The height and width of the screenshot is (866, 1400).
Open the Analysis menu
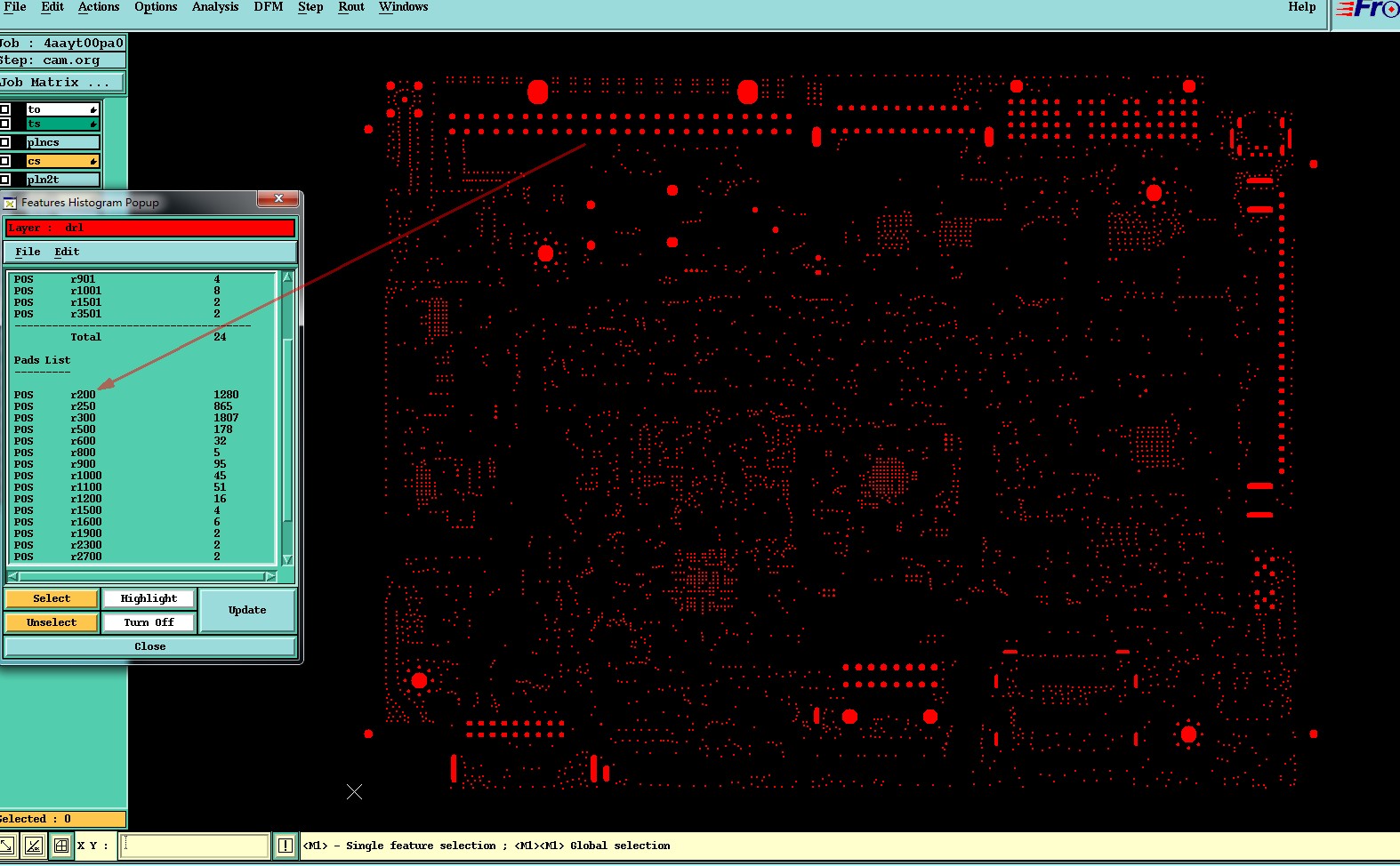point(215,7)
